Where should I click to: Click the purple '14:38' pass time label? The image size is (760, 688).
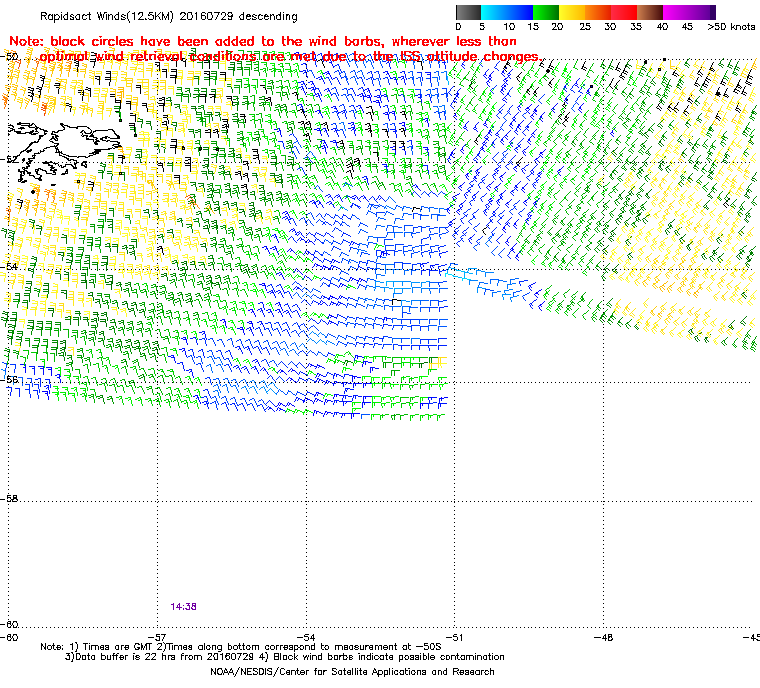(183, 607)
